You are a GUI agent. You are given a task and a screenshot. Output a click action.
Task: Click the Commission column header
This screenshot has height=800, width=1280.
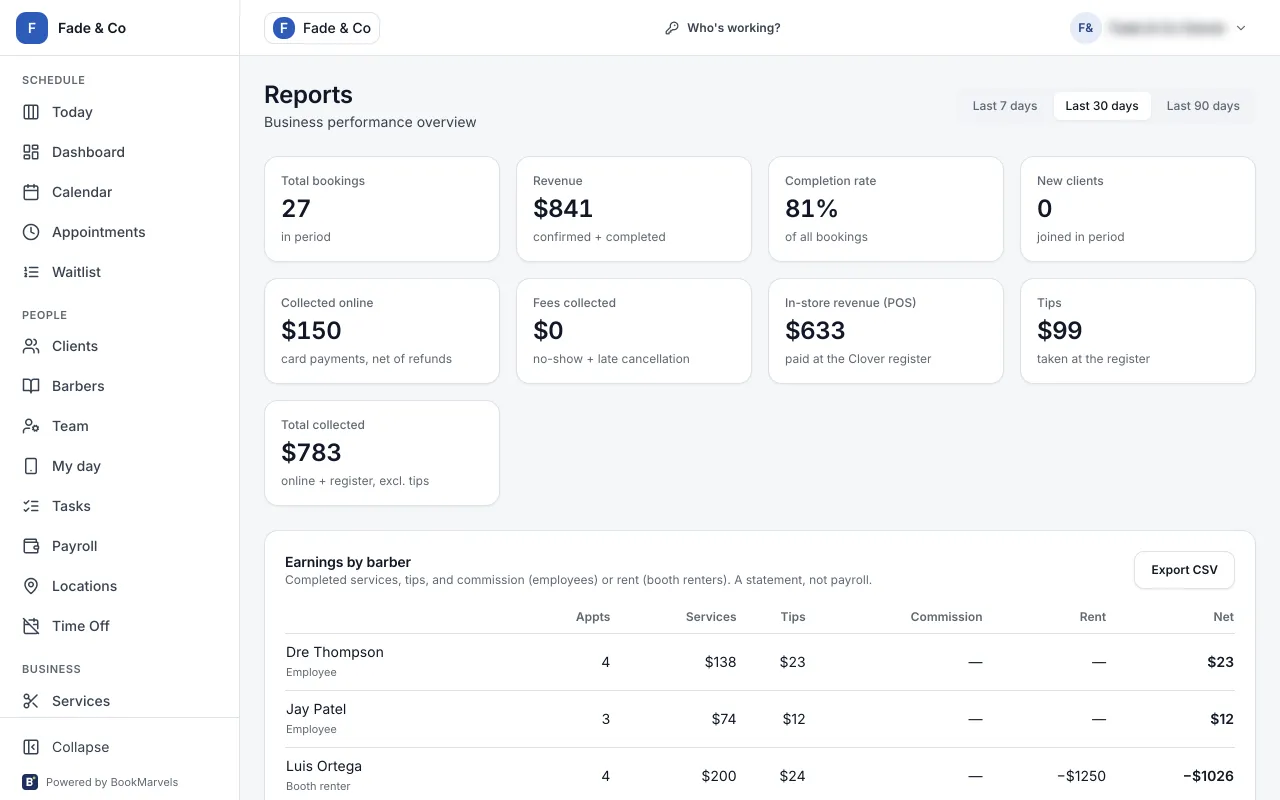click(x=946, y=617)
